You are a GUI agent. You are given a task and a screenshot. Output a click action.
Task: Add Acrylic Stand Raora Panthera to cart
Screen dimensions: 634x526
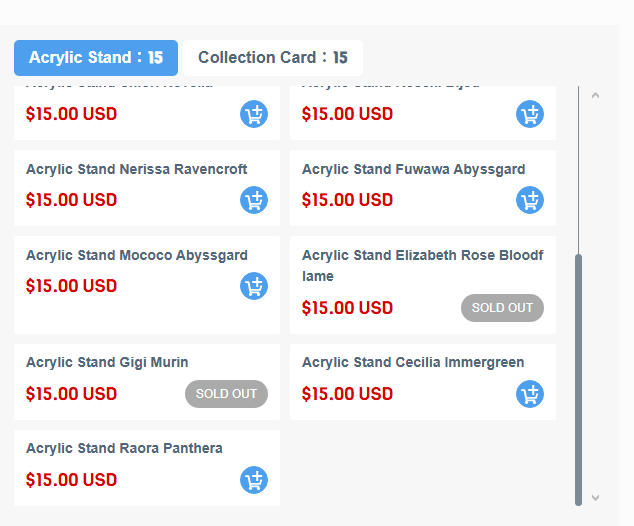pos(254,480)
